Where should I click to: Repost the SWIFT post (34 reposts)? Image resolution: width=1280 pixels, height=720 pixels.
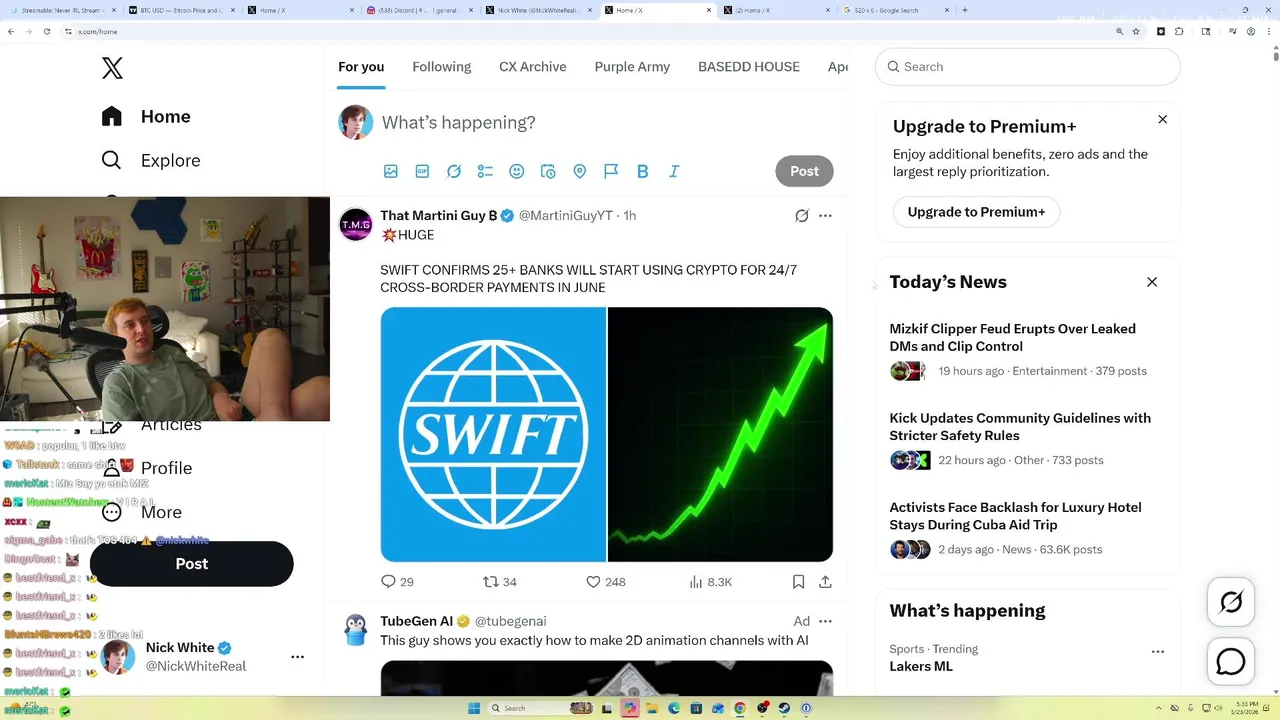[x=500, y=581]
